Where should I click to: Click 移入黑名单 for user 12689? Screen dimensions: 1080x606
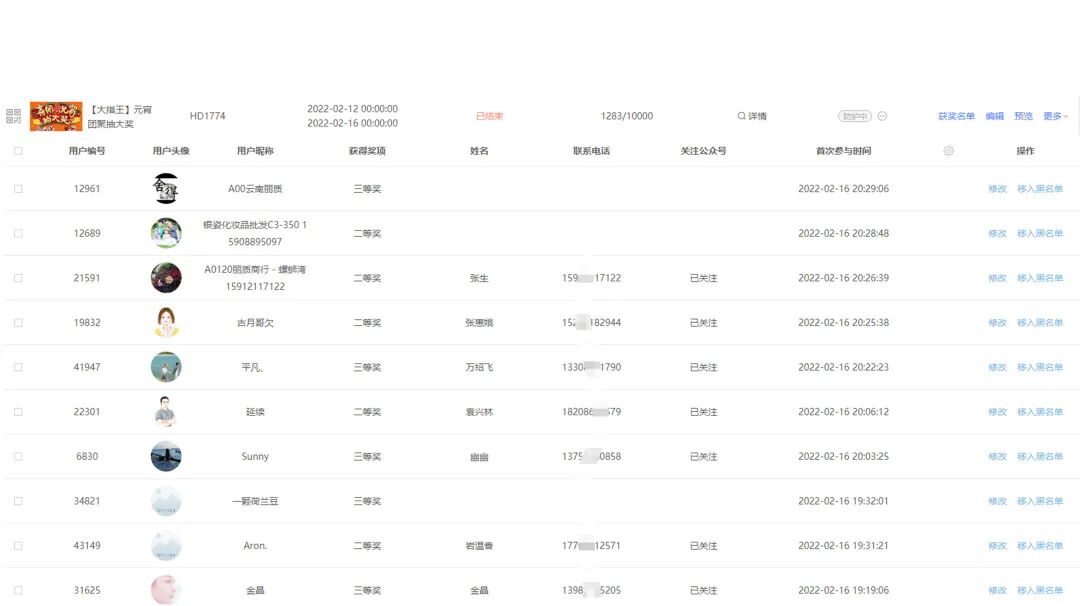[x=1040, y=233]
